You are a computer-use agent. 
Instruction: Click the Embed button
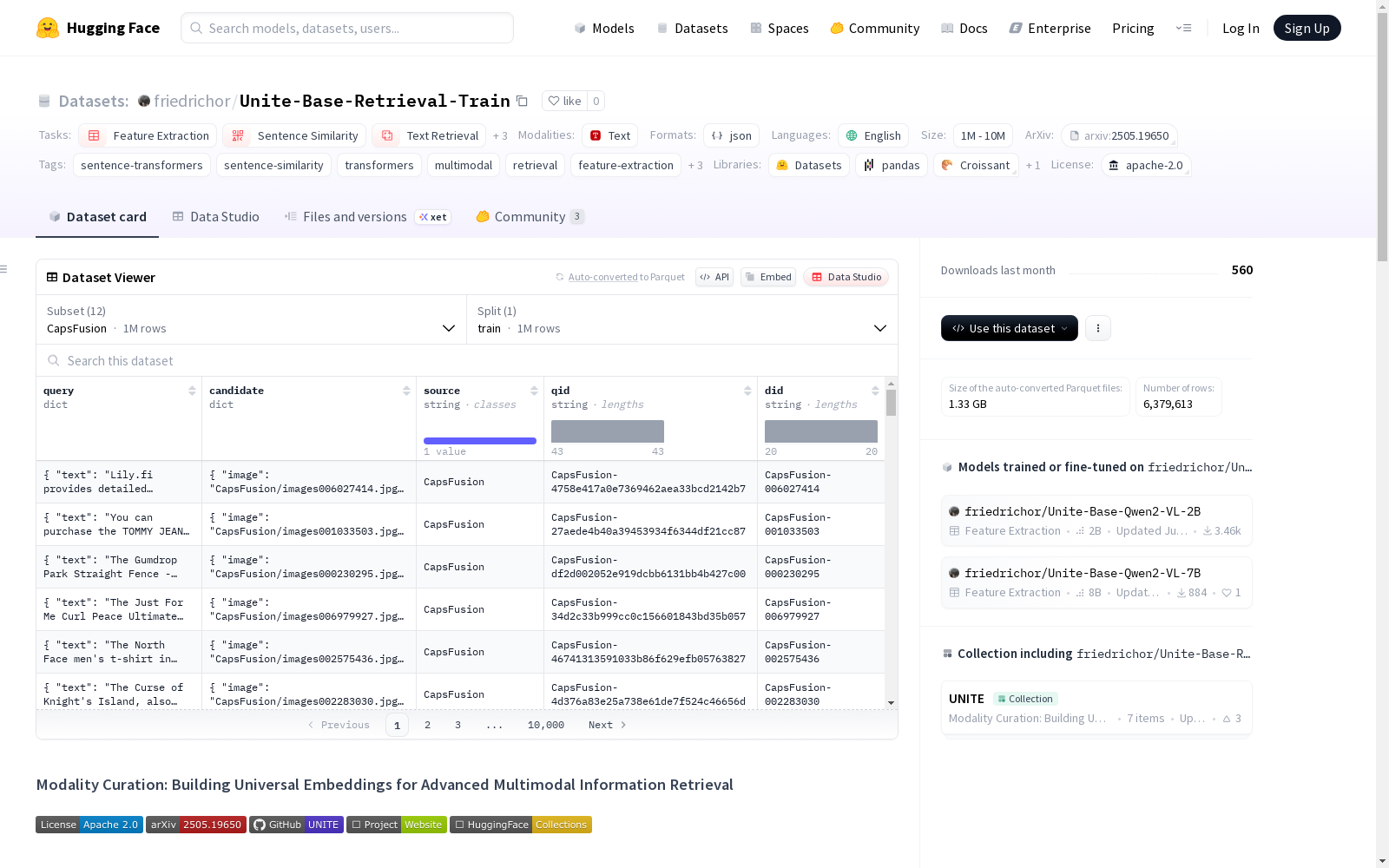[x=768, y=277]
